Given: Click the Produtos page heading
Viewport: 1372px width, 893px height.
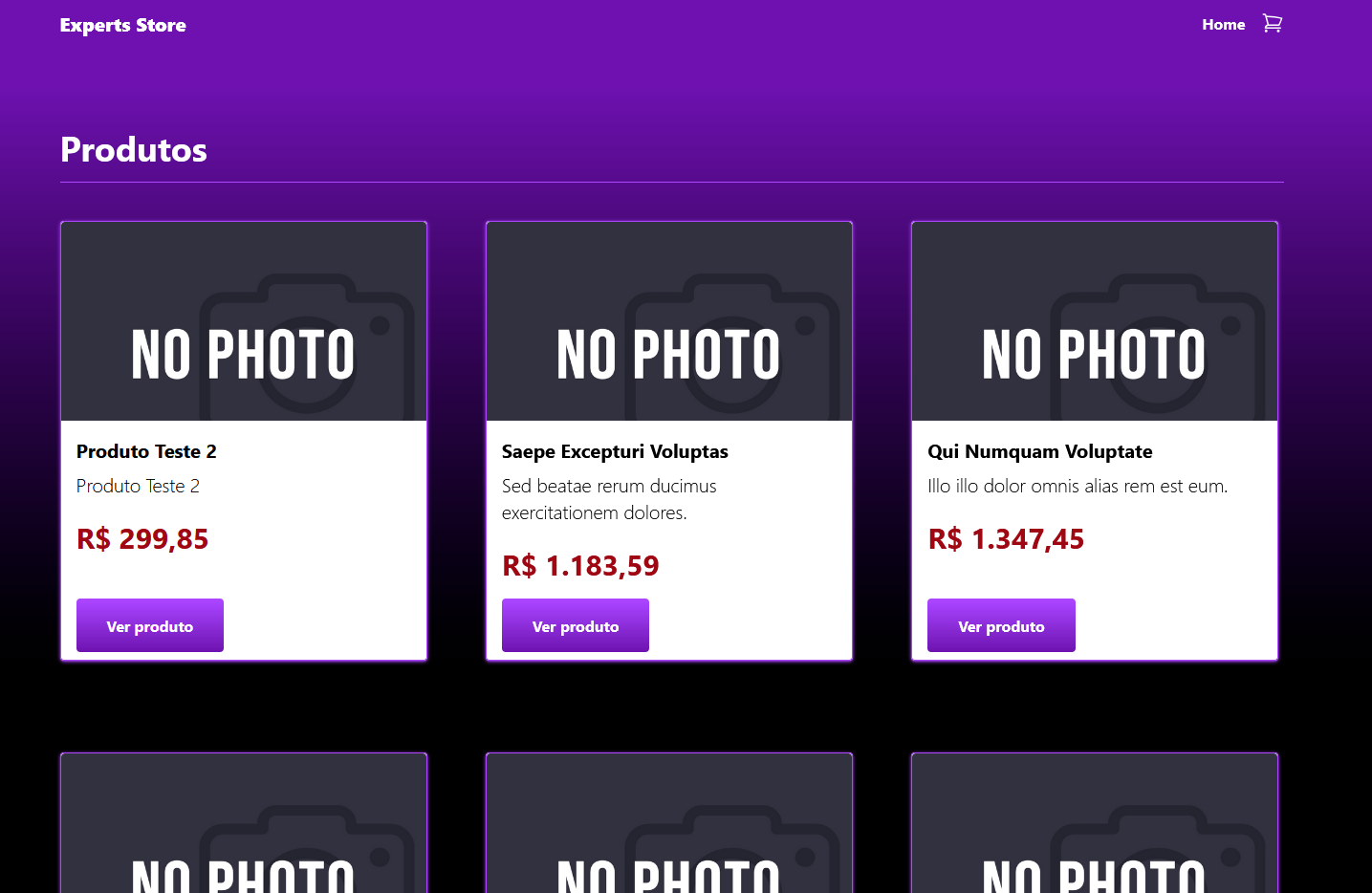Looking at the screenshot, I should pyautogui.click(x=134, y=150).
